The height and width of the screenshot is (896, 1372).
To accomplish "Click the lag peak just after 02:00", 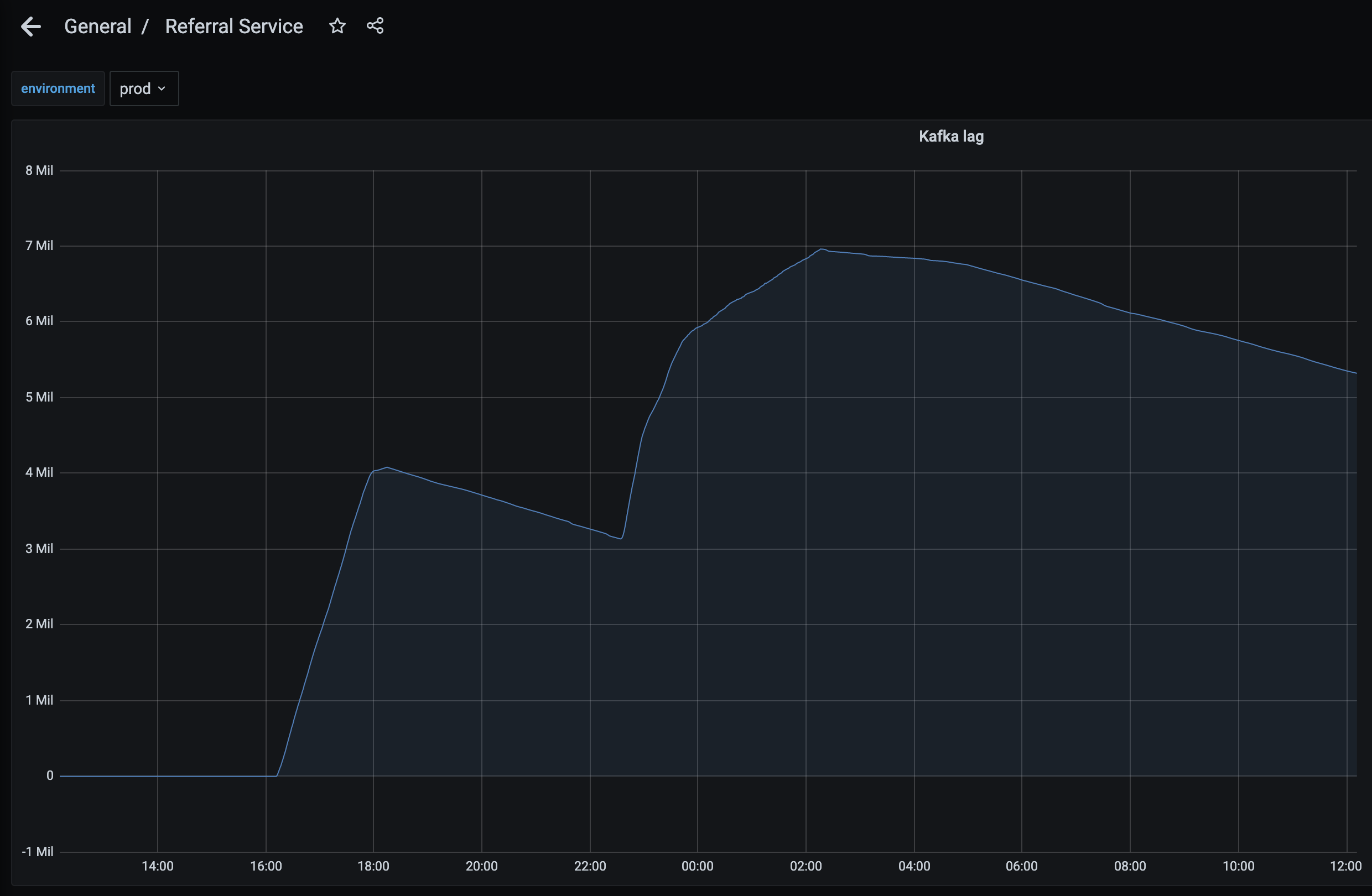I will [822, 249].
